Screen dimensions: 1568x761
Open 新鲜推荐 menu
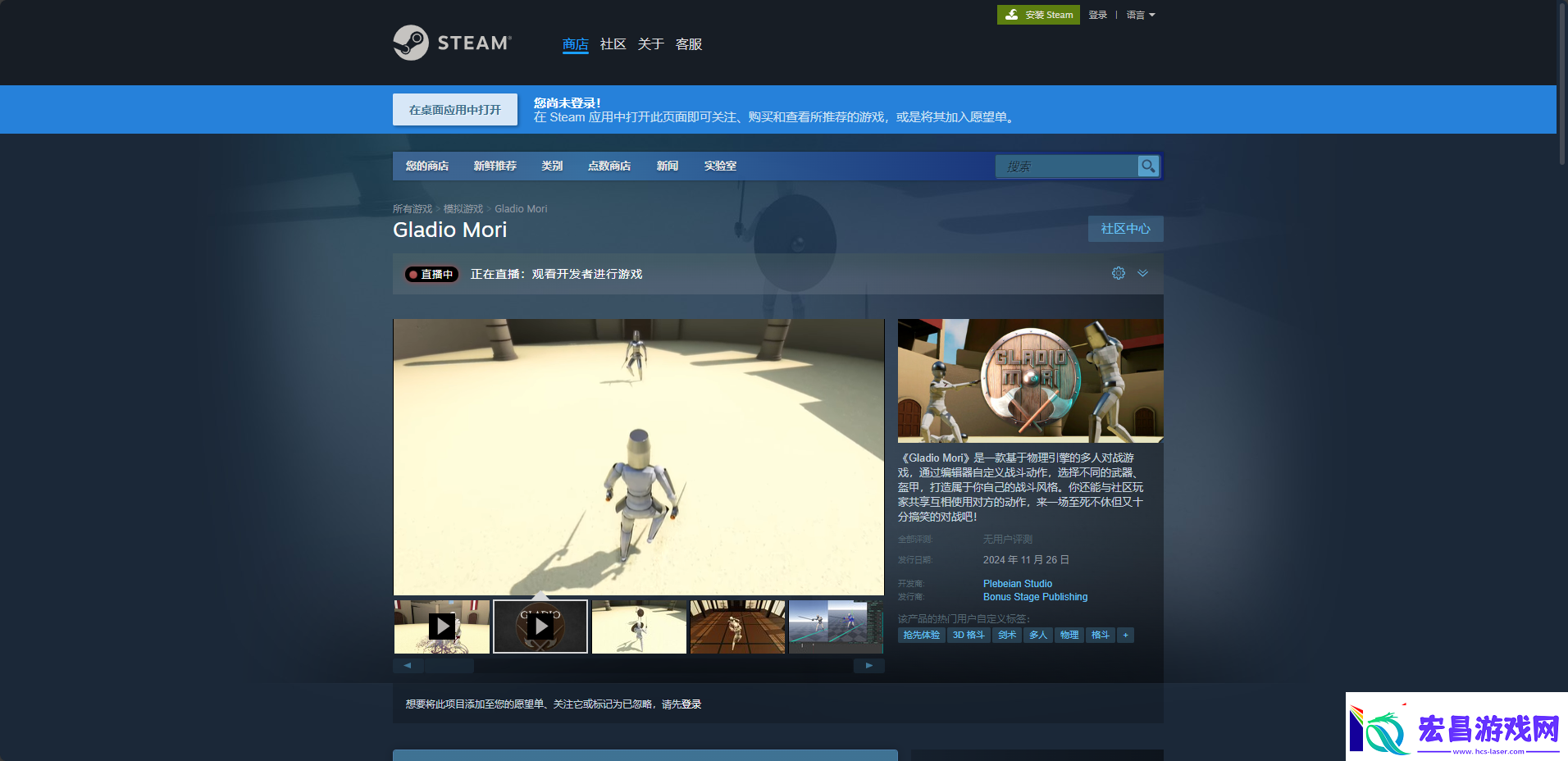(495, 166)
